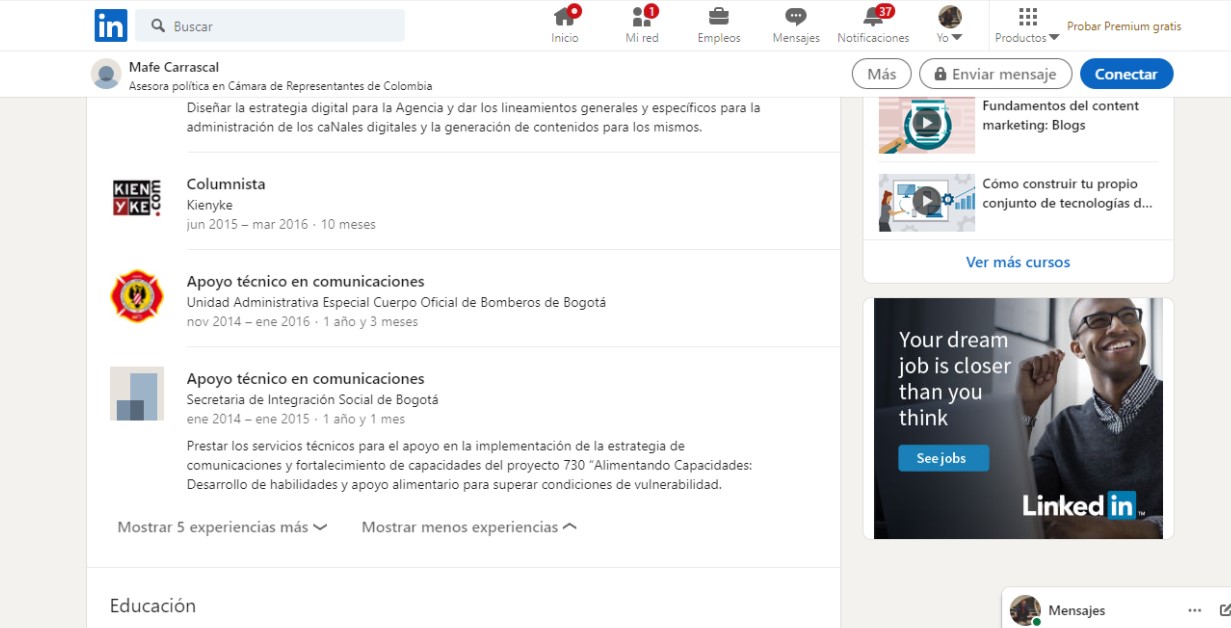Screen dimensions: 1231x628
Task: Click the compose message icon in Mensajes bar
Action: point(1225,610)
